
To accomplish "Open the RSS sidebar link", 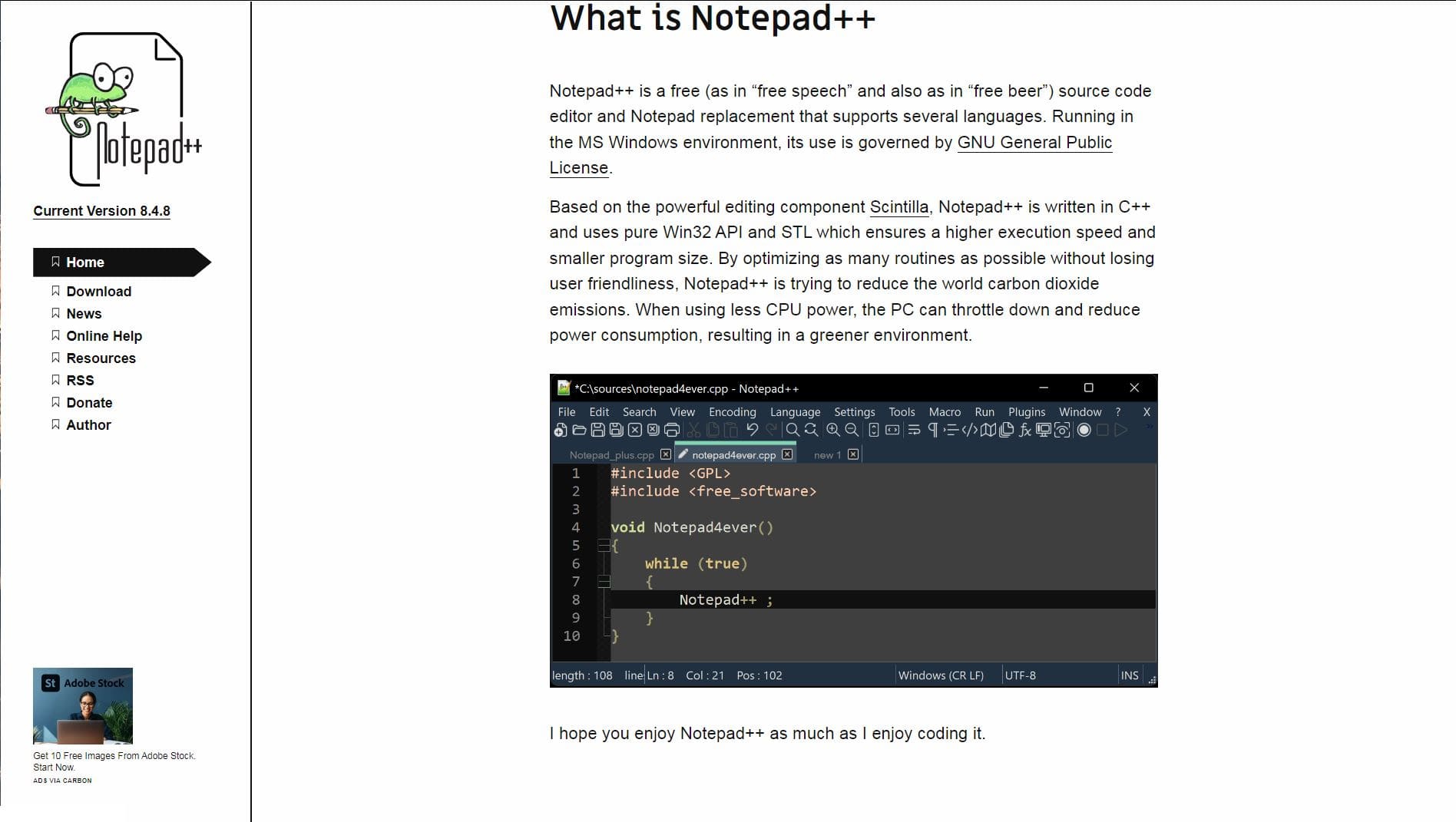I will point(80,381).
